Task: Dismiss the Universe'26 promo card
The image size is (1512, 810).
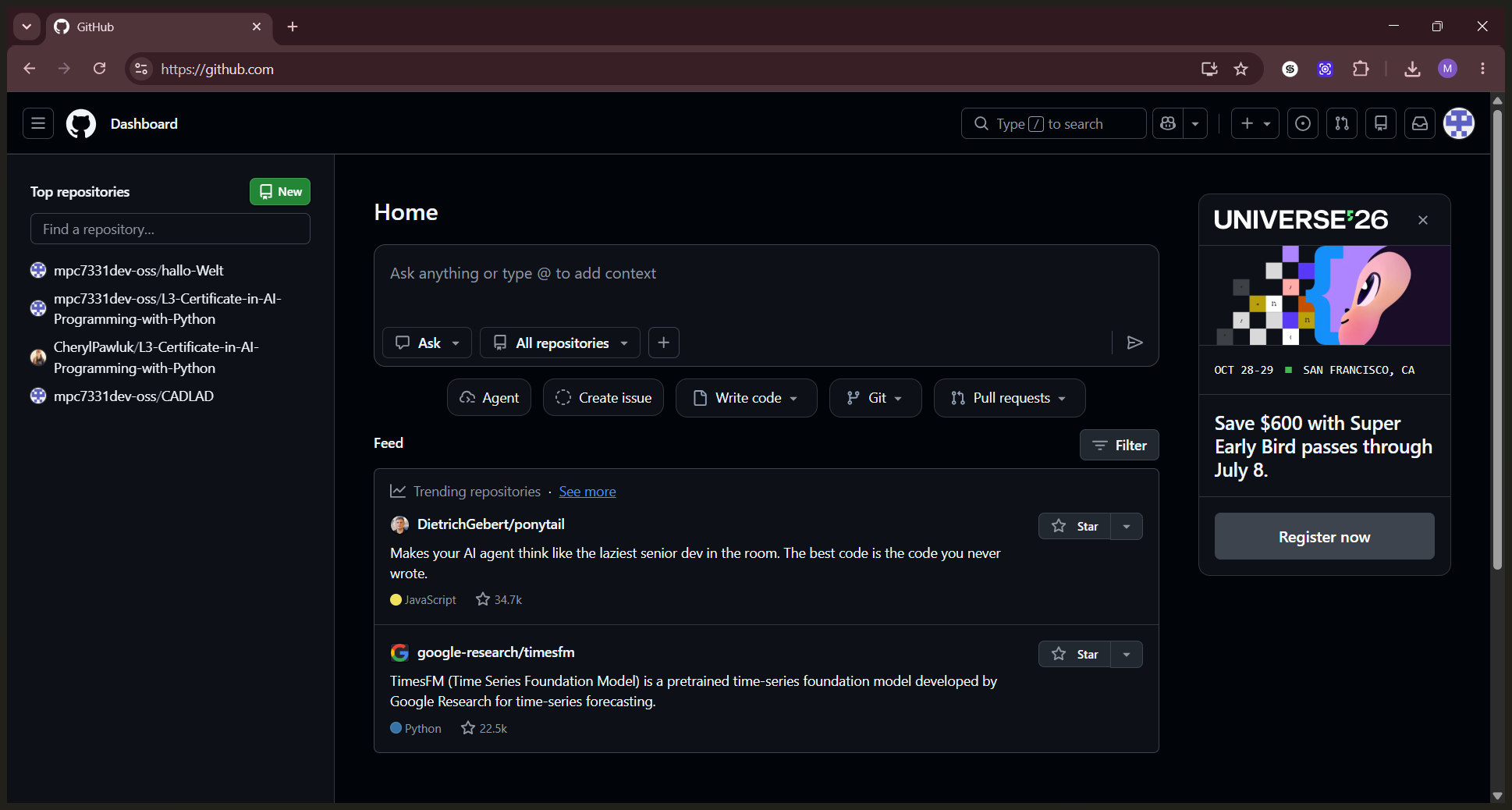Action: pos(1423,220)
